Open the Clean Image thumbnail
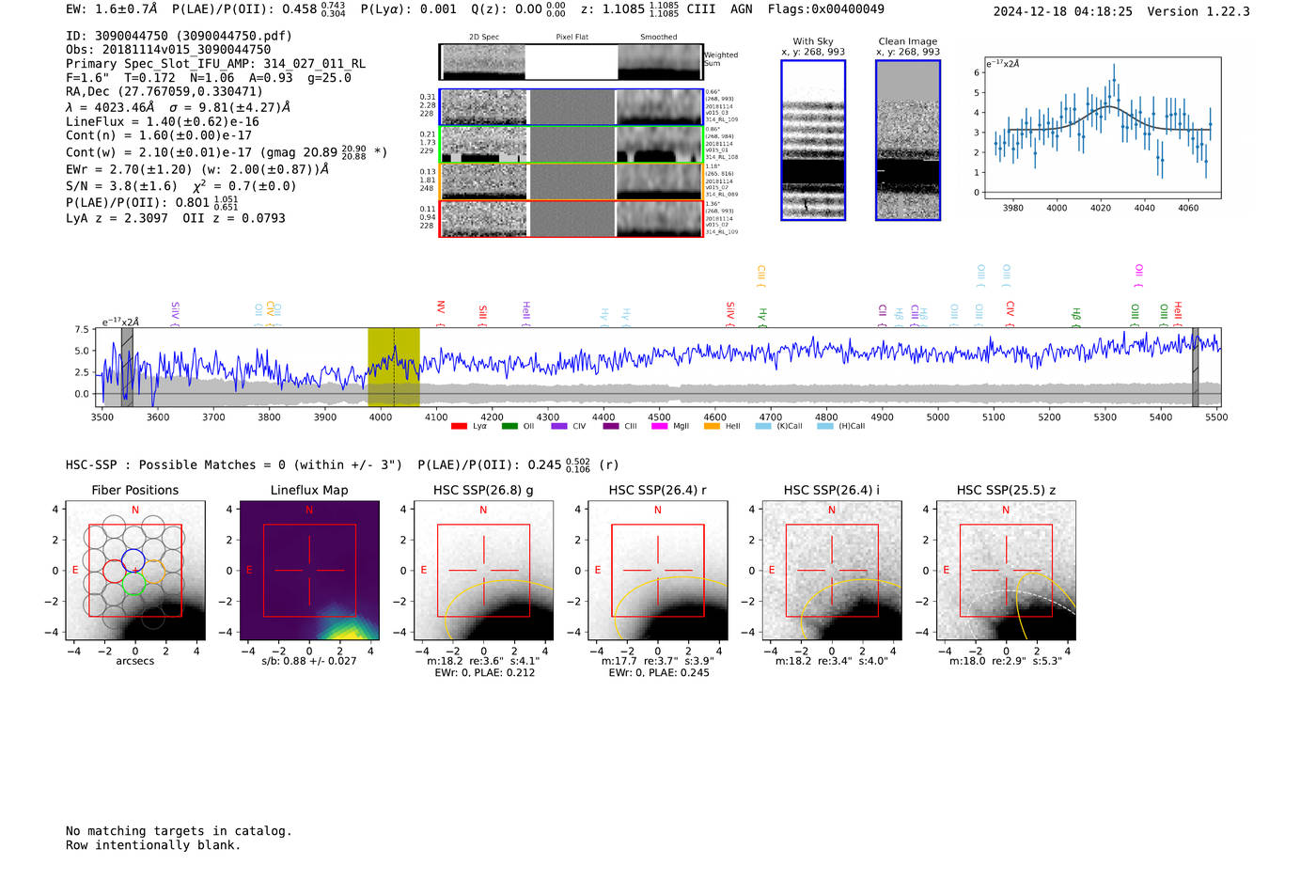This screenshot has height=896, width=1316. pos(908,140)
